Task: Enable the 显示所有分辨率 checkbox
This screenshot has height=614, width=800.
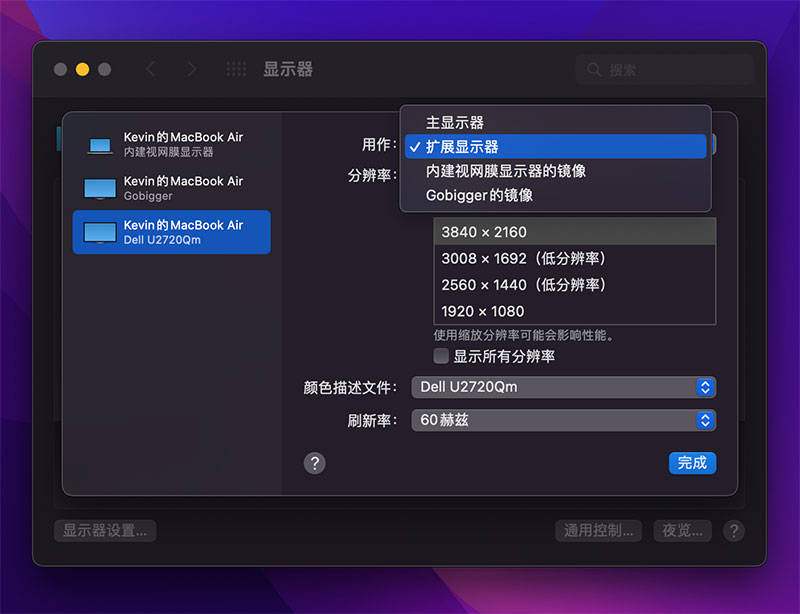Action: [x=441, y=356]
